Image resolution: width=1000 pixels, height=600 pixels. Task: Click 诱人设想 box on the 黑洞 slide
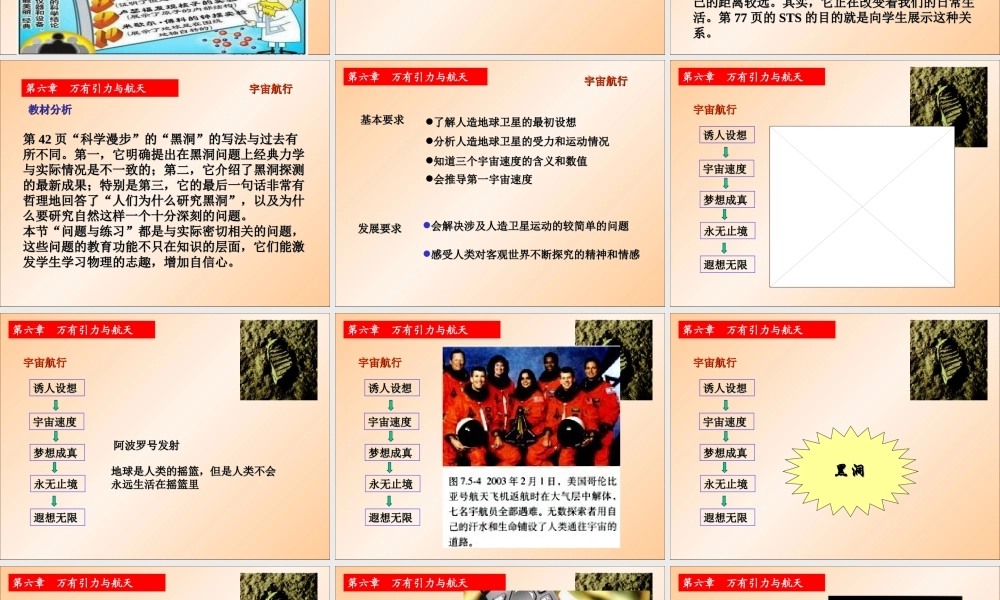[x=725, y=388]
